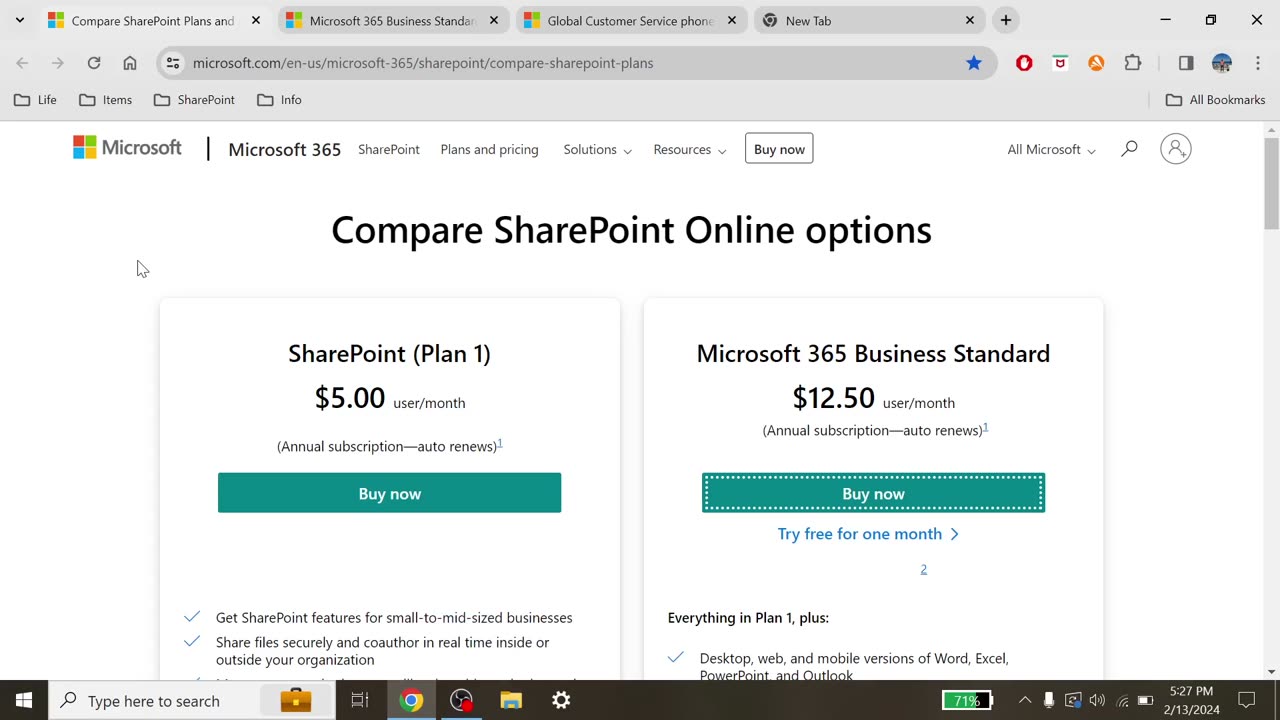The height and width of the screenshot is (720, 1280).
Task: Open the tab search dropdown arrow
Action: pyautogui.click(x=19, y=20)
